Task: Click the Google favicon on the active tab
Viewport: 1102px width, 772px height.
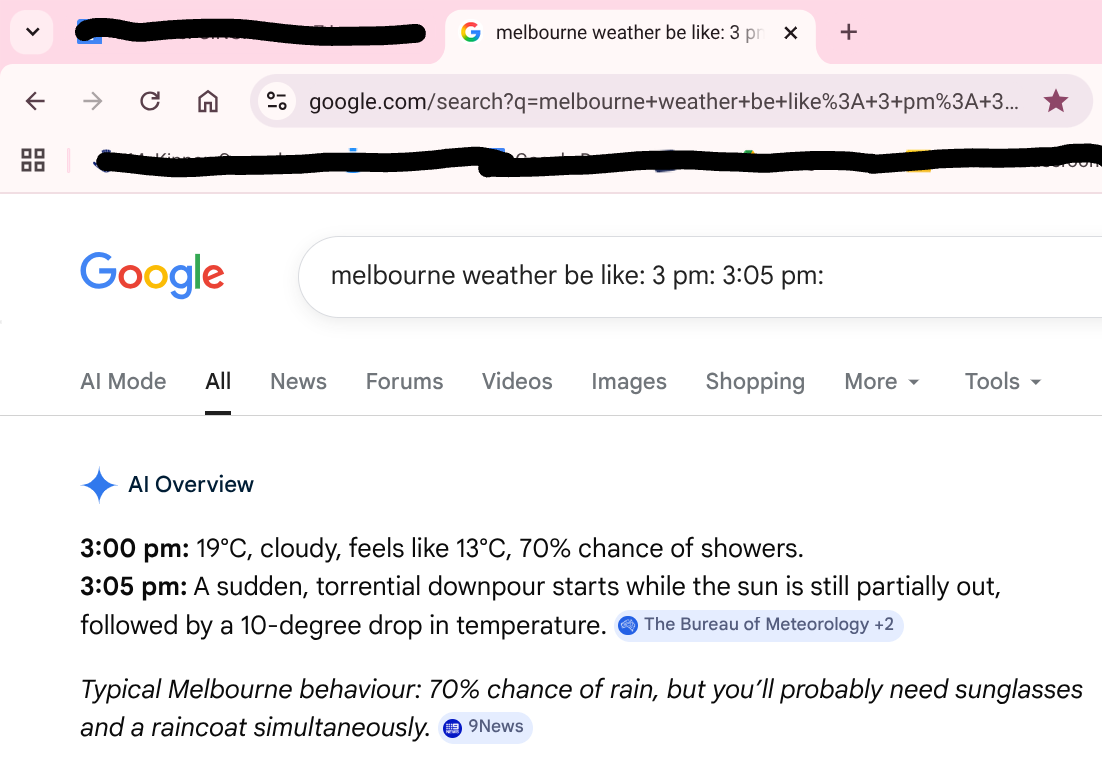Action: [x=470, y=31]
